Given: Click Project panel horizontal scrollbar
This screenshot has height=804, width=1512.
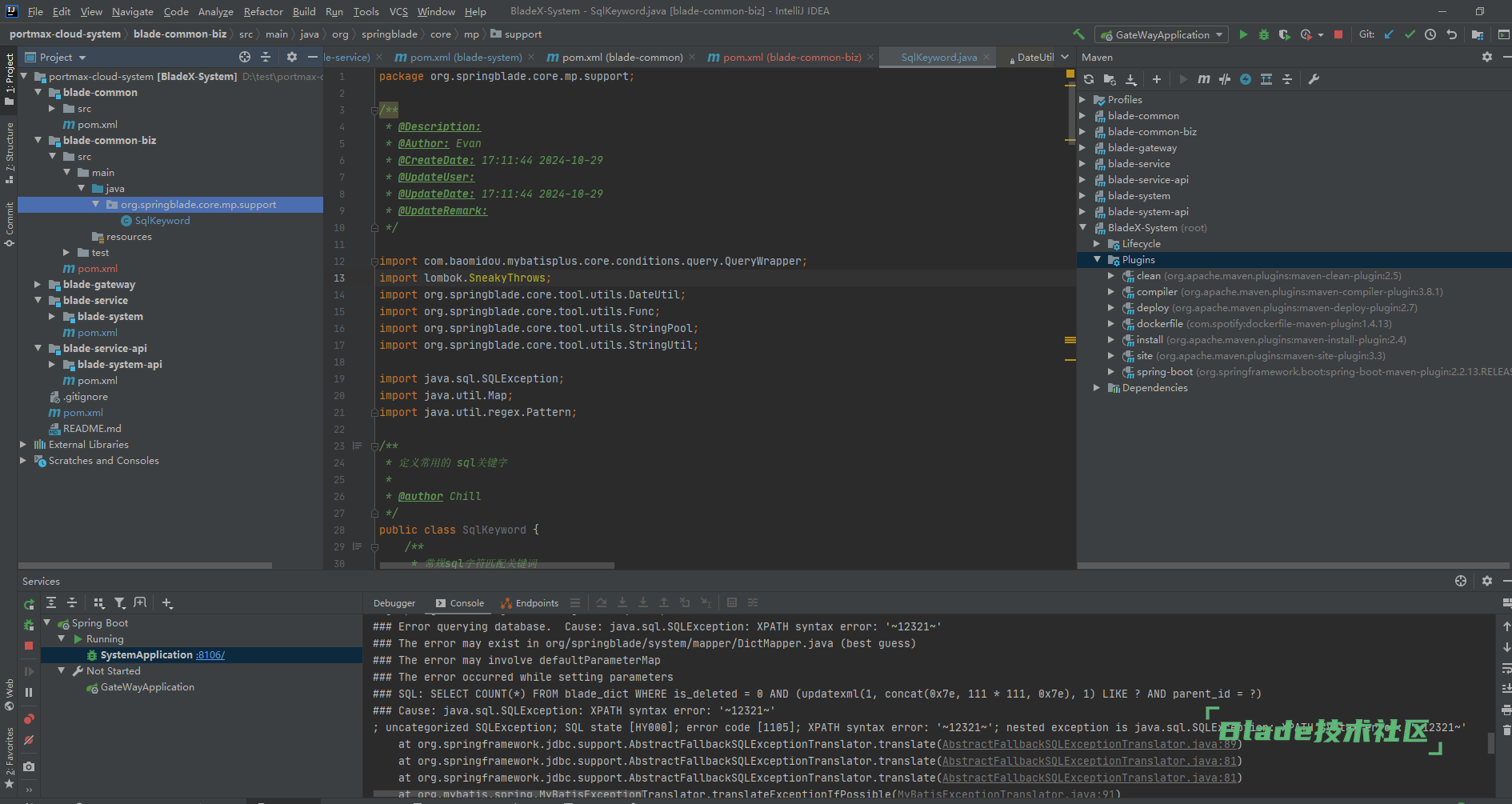Looking at the screenshot, I should tap(144, 565).
